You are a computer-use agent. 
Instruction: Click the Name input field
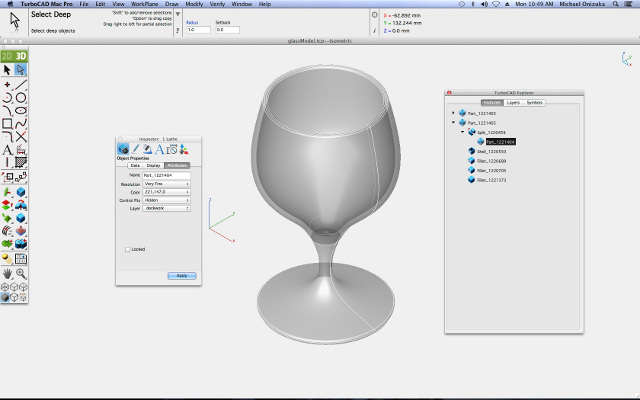[x=167, y=175]
